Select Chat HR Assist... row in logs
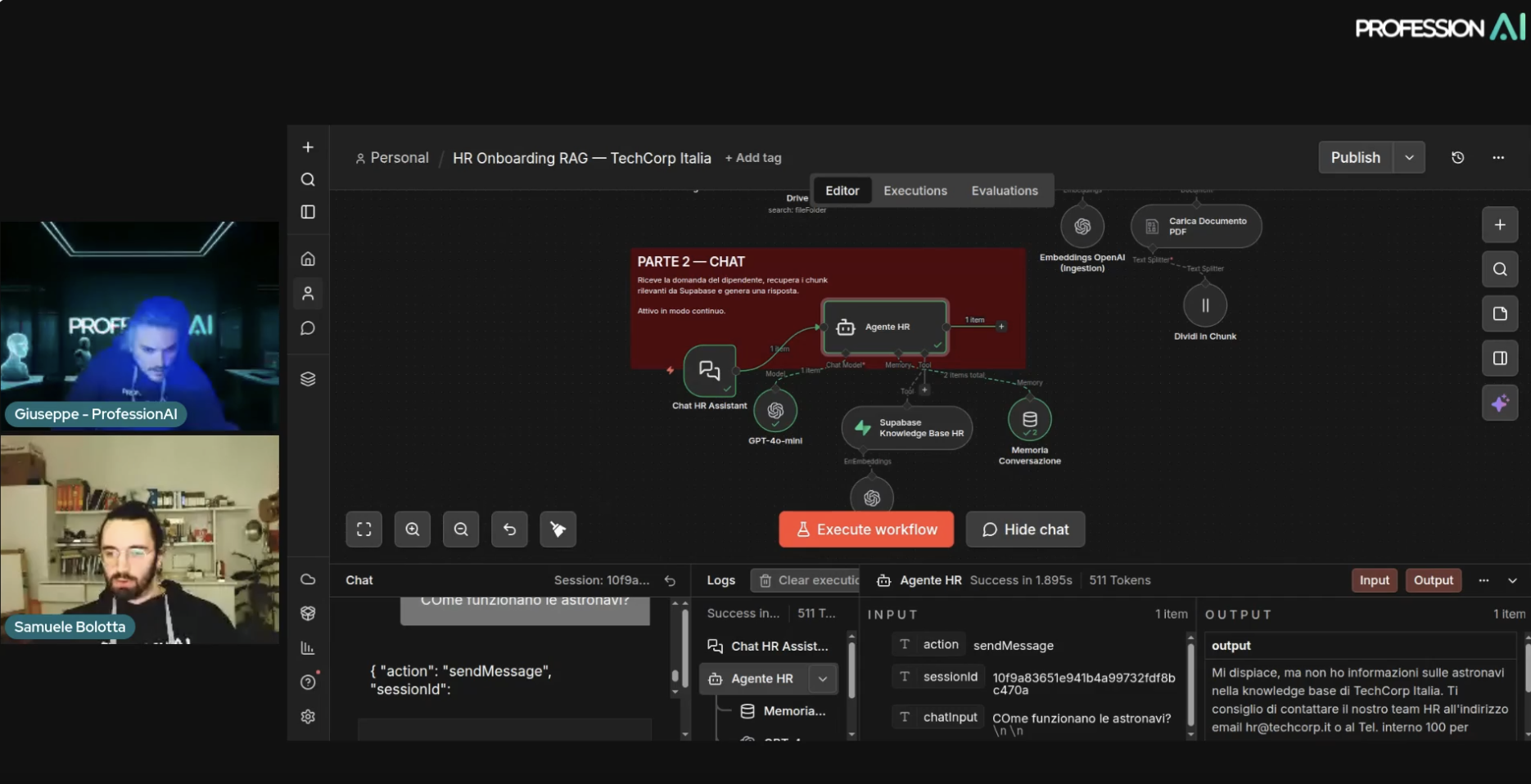The image size is (1531, 784). pyautogui.click(x=768, y=647)
